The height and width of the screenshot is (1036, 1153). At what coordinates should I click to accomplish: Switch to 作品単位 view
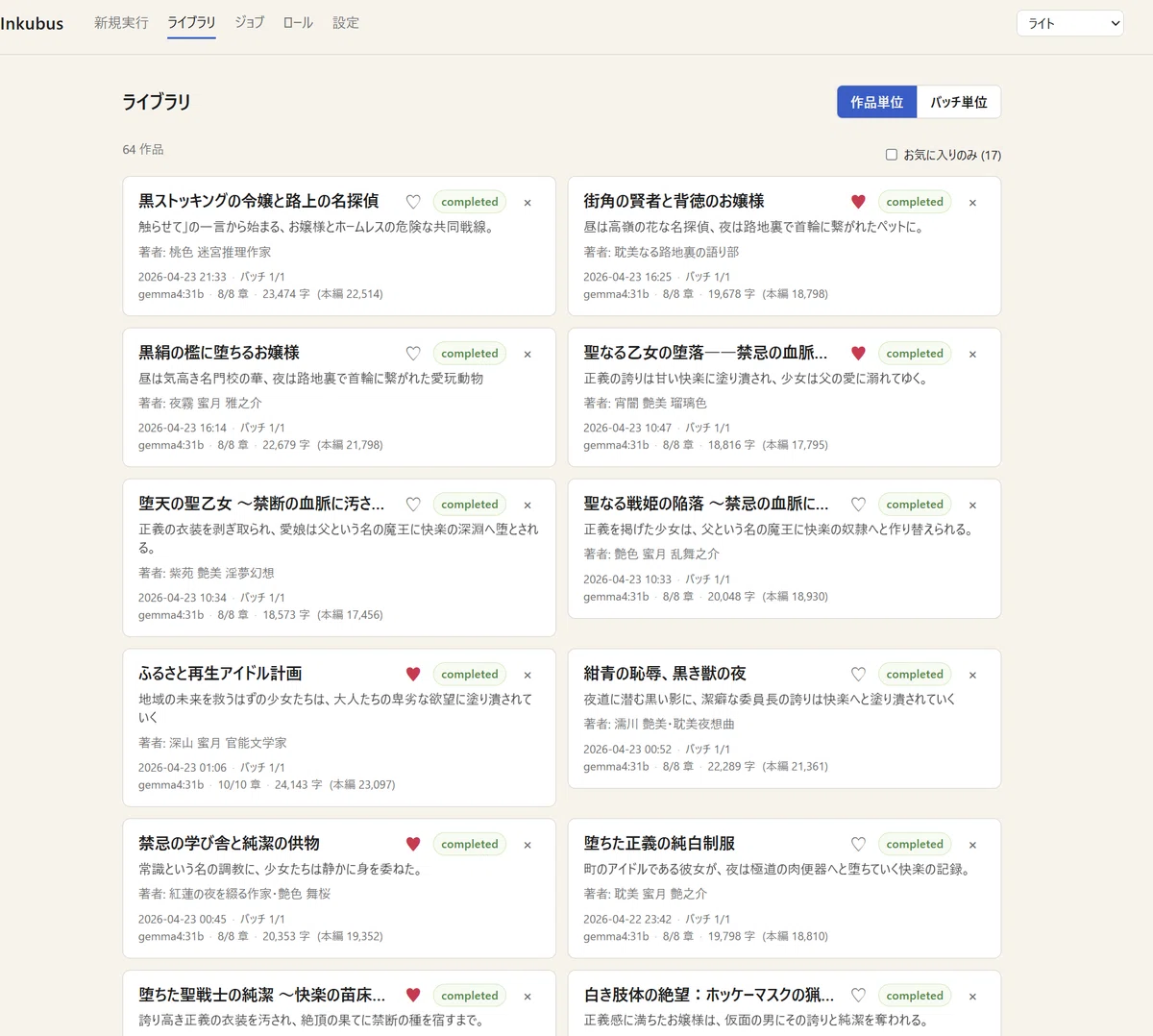tap(876, 102)
